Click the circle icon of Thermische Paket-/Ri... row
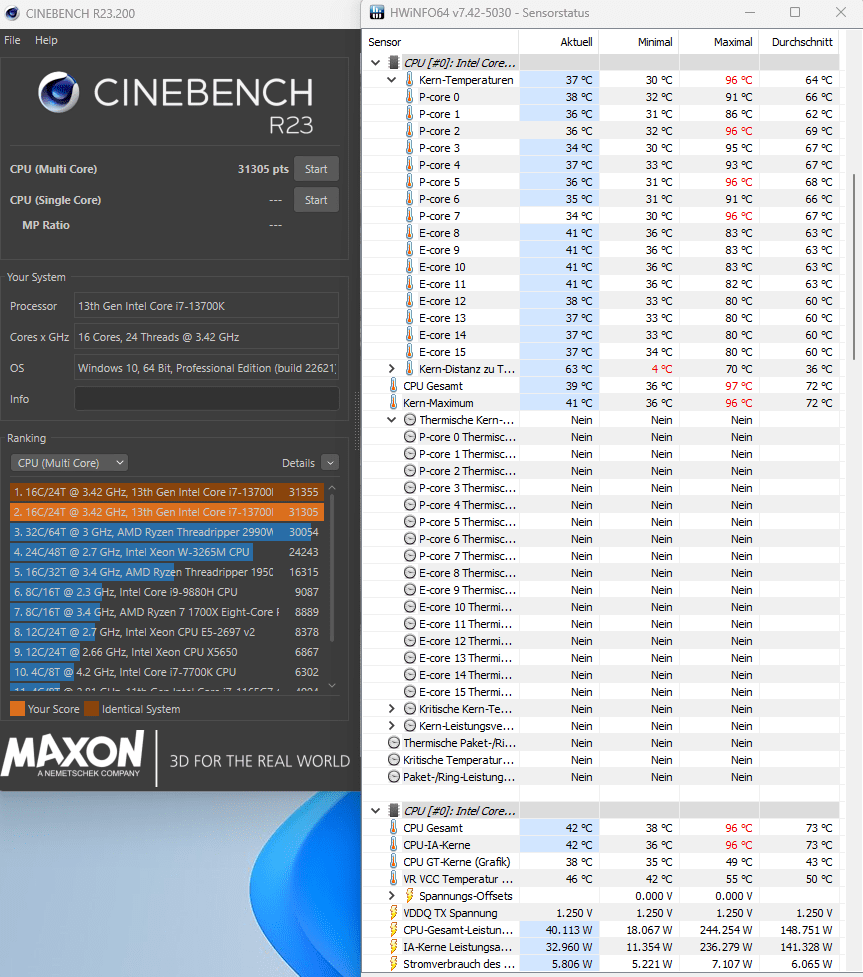863x977 pixels. [x=394, y=743]
